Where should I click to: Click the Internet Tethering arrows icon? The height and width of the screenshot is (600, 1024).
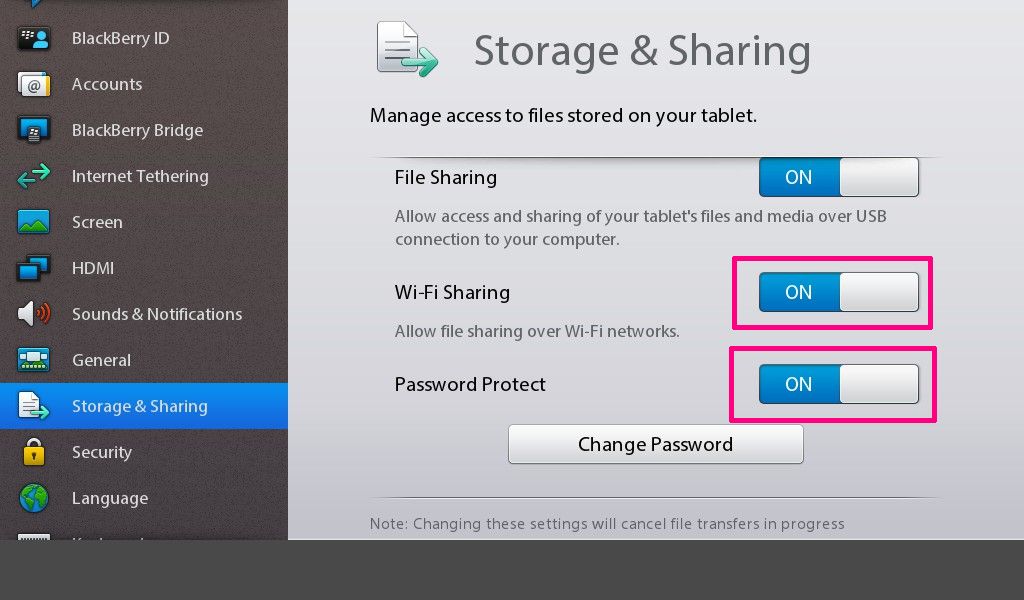pyautogui.click(x=33, y=176)
